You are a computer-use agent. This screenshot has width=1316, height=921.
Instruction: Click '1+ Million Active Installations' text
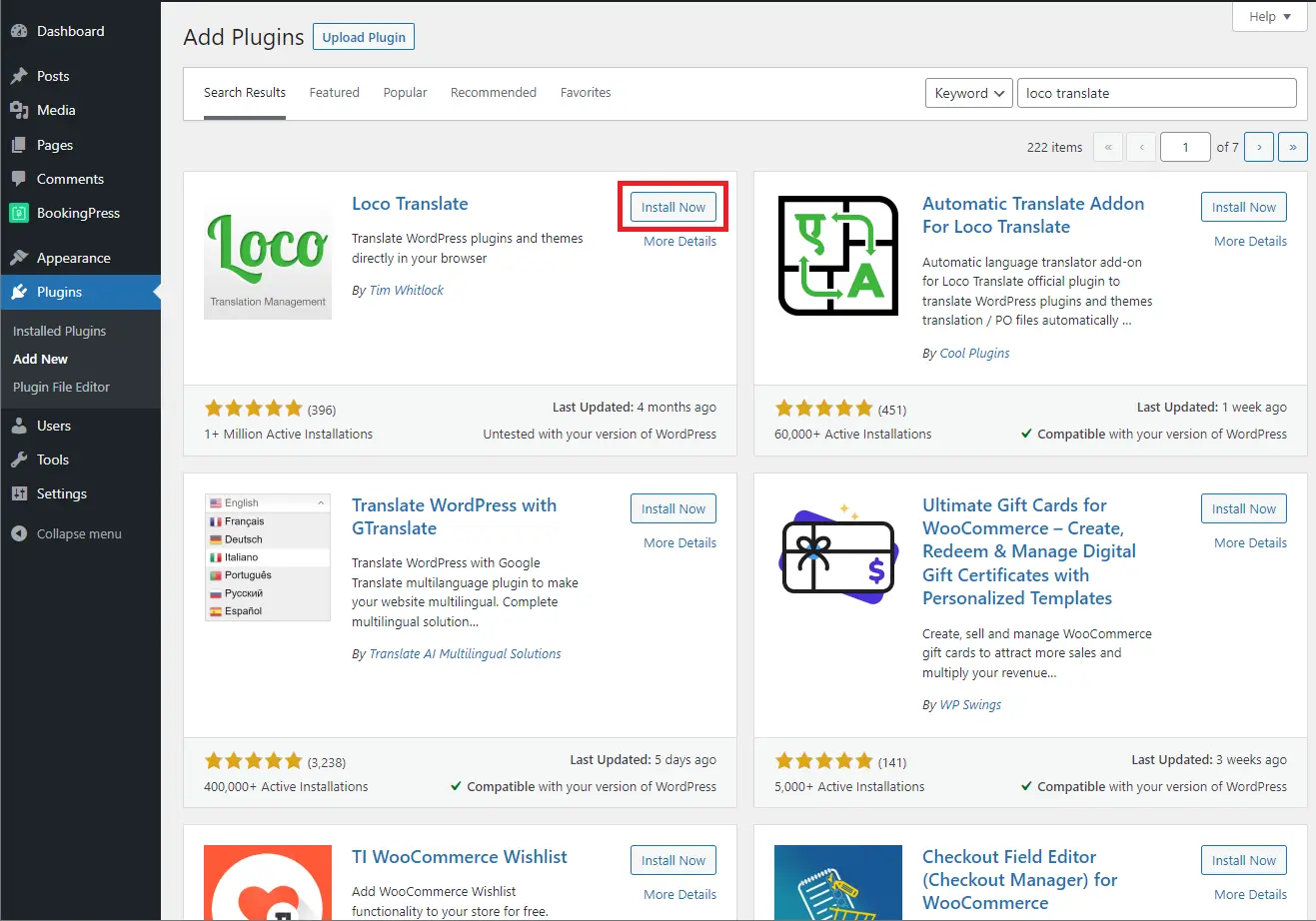tap(288, 434)
